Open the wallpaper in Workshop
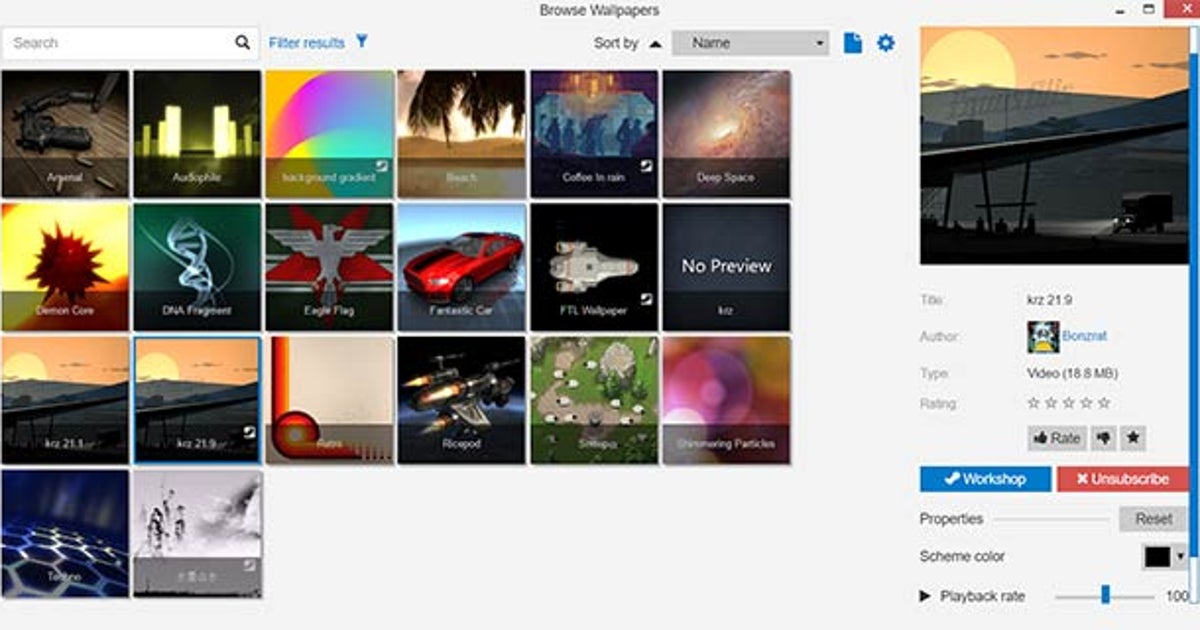1200x630 pixels. tap(985, 479)
